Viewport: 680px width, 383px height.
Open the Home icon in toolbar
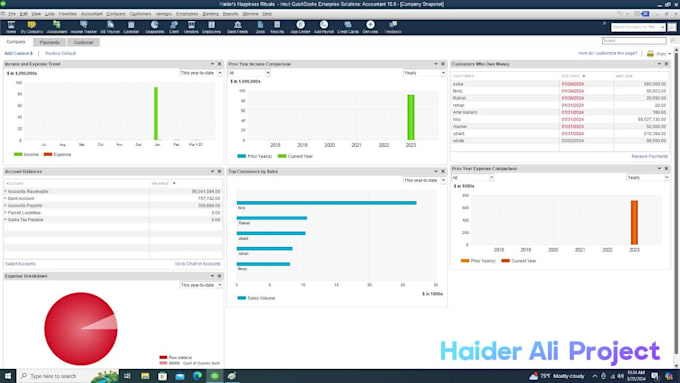[11, 27]
